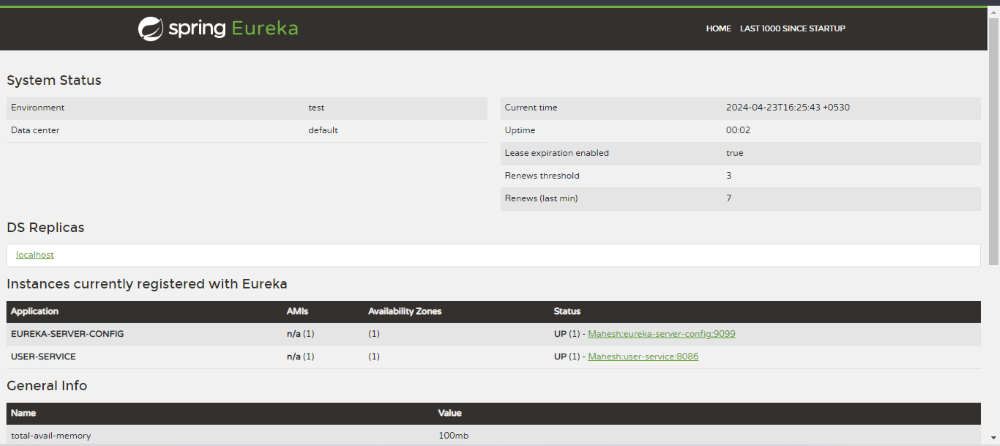Click the DS Replicas heading
Image resolution: width=1000 pixels, height=446 pixels.
click(45, 228)
